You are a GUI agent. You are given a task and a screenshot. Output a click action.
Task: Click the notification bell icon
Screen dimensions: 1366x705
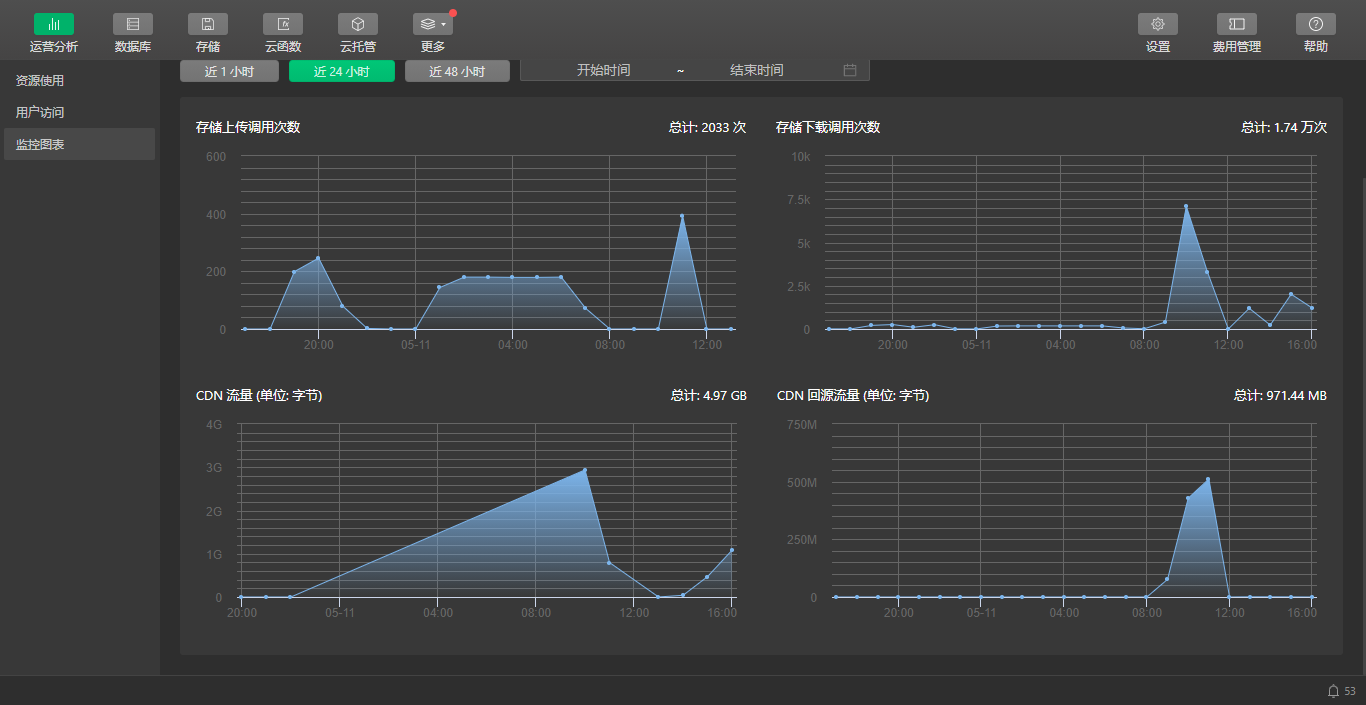pos(1333,691)
